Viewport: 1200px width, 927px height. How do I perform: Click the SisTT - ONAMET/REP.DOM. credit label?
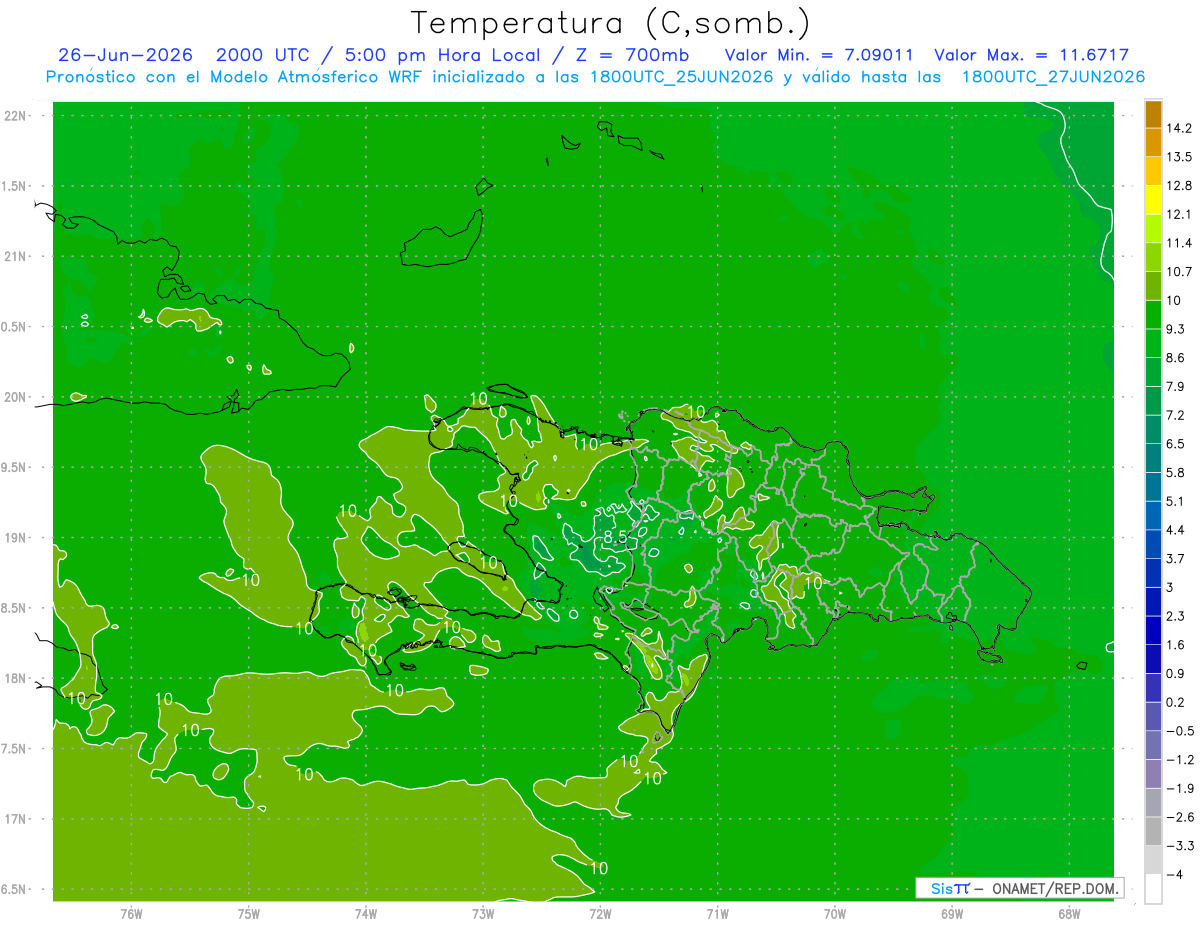tap(1020, 888)
